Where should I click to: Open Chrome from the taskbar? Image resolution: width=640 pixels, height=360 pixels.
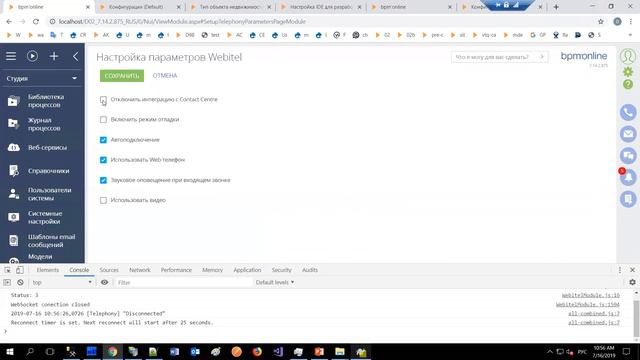click(113, 351)
